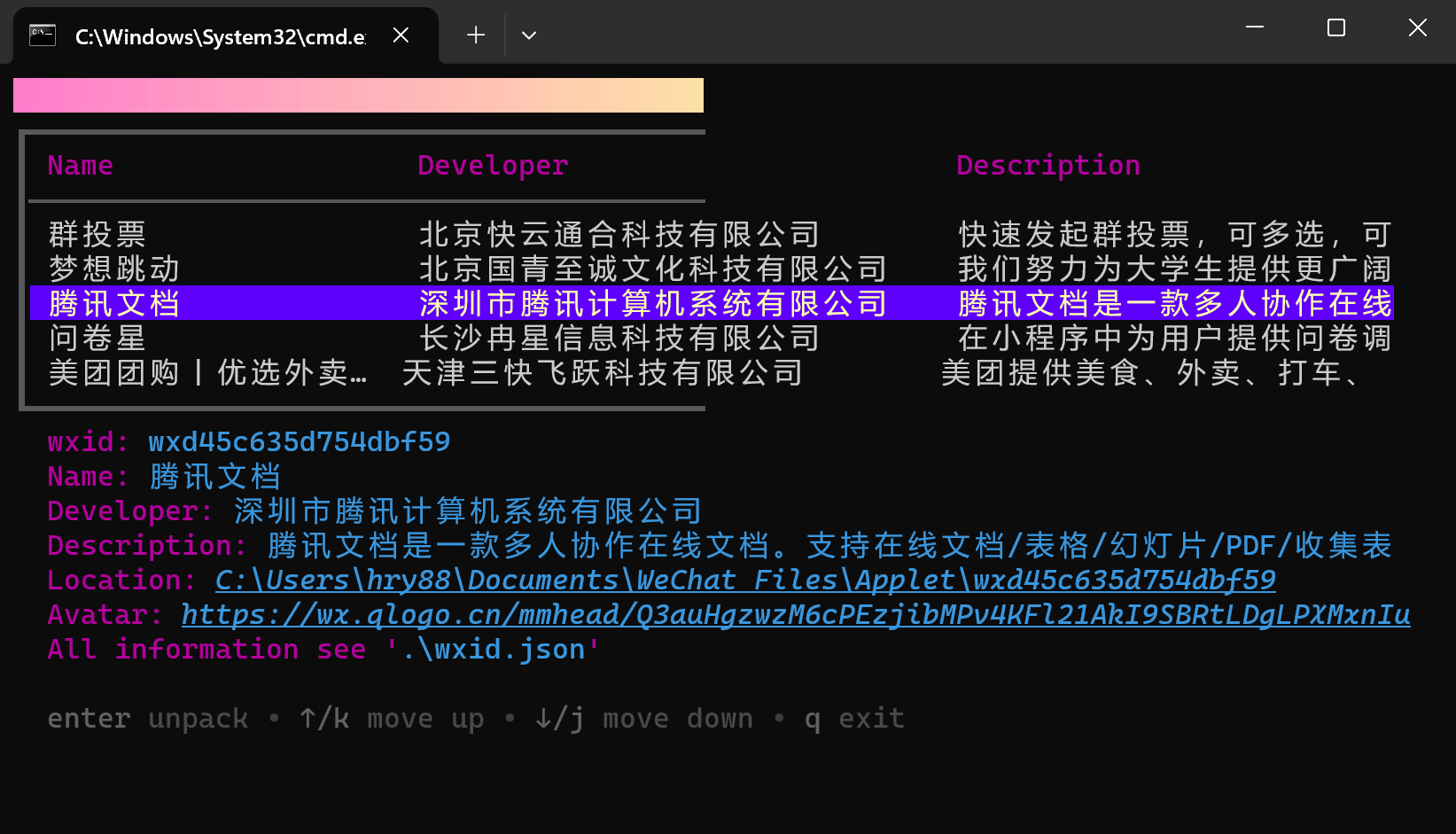
Task: Click description 在小程序中为用户提供问卷调
Action: point(1175,339)
